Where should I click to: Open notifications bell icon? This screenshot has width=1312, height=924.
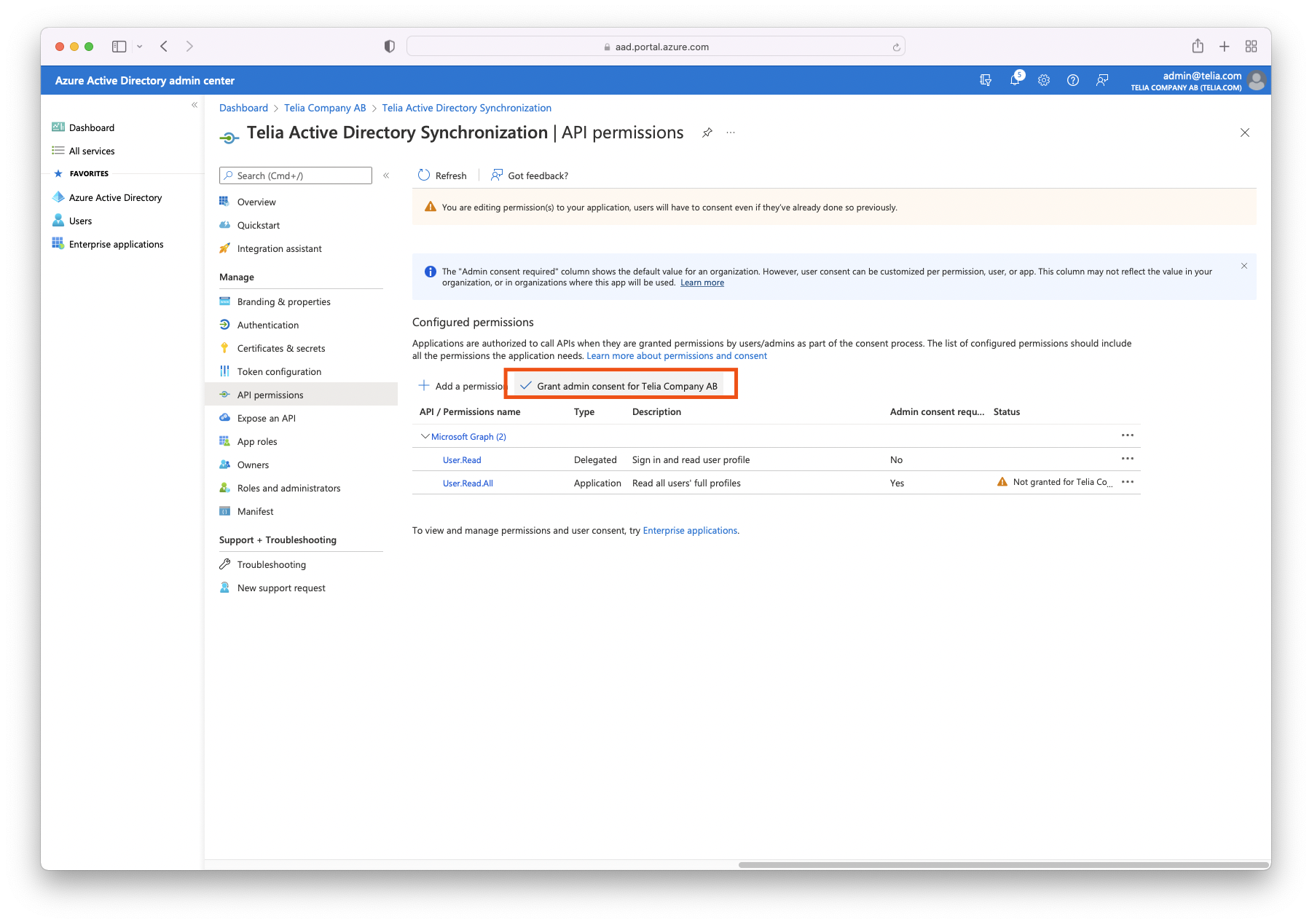(x=1015, y=80)
